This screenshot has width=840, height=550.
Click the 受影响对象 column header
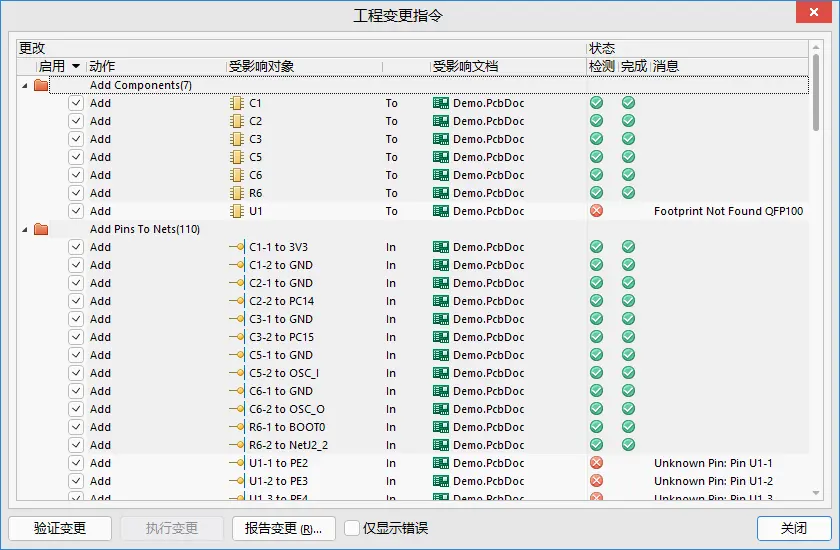261,66
